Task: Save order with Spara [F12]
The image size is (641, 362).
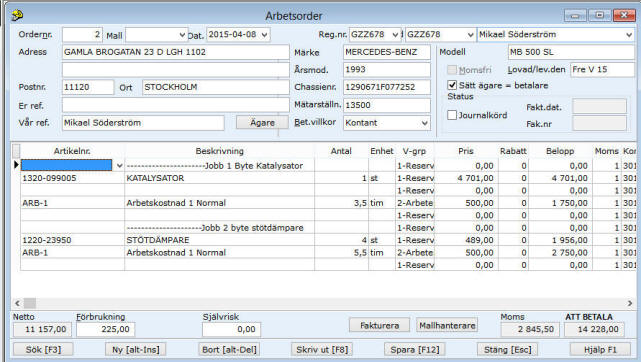Action: [x=415, y=350]
